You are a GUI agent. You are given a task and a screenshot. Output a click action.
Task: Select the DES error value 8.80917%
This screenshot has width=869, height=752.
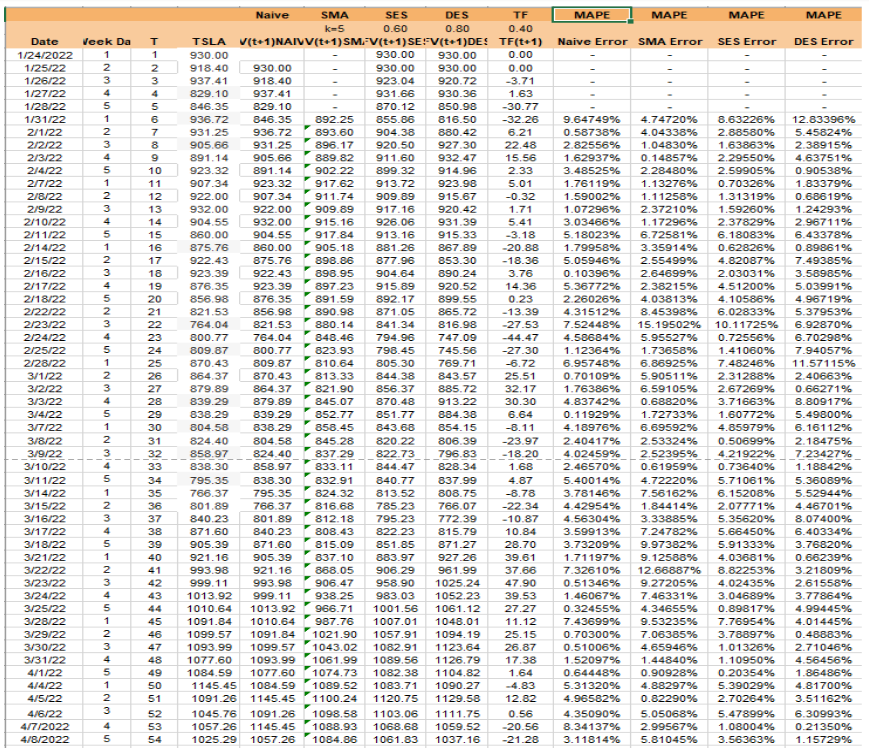[824, 402]
